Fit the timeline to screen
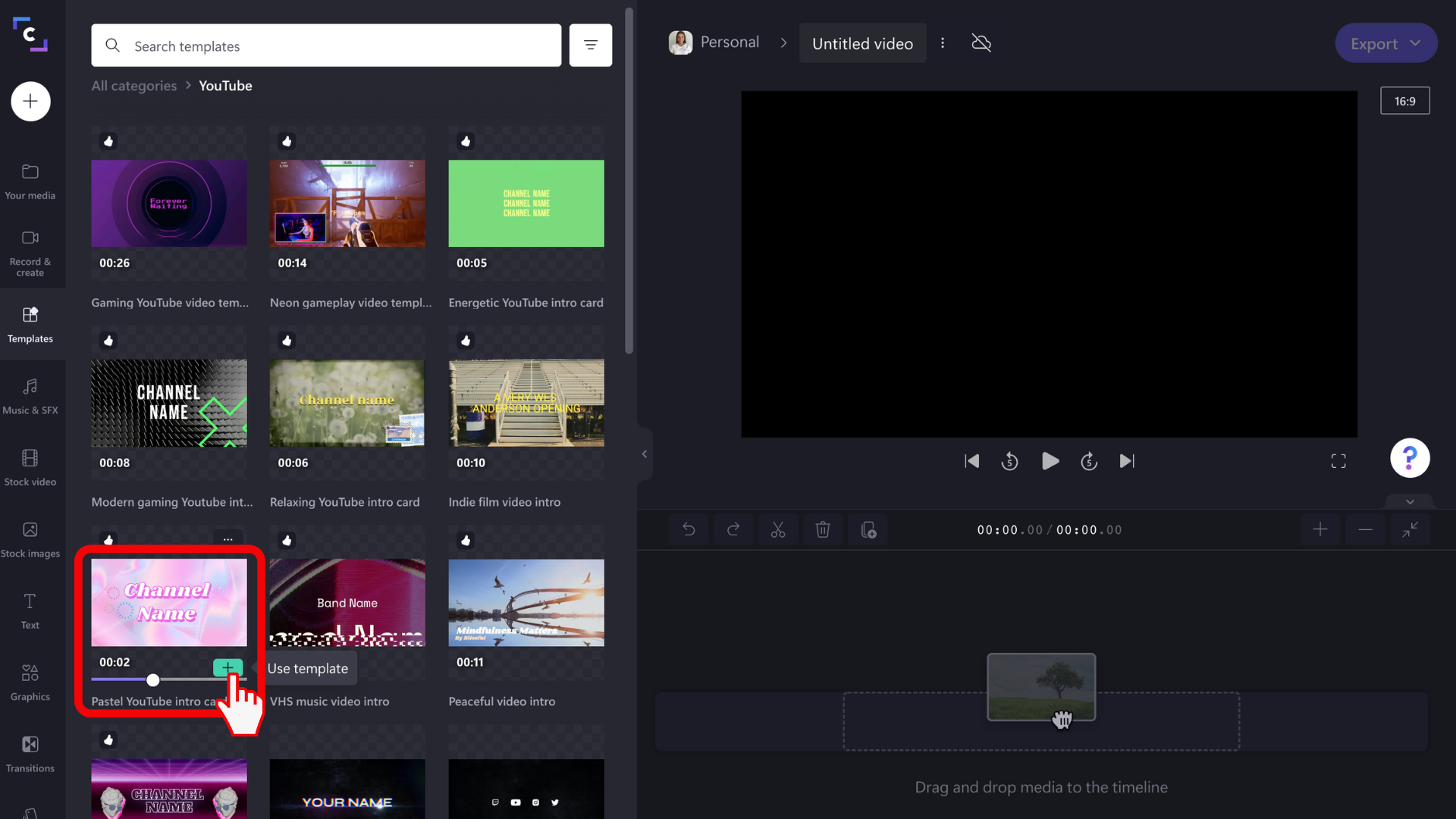This screenshot has height=819, width=1456. tap(1410, 529)
